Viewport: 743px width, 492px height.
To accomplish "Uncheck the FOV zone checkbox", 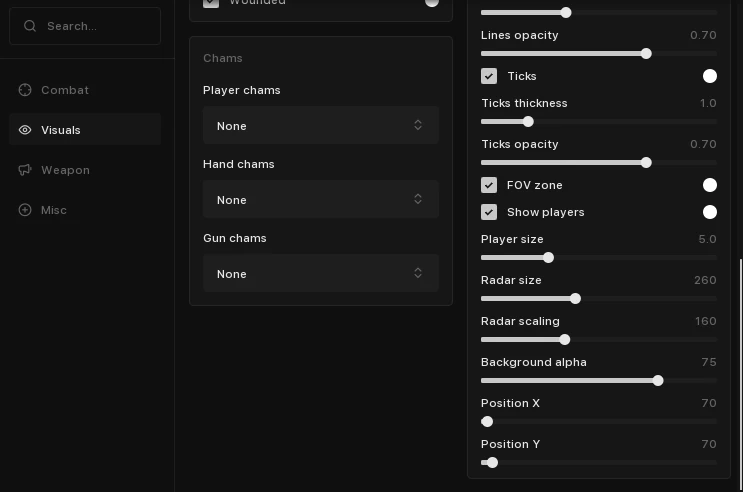I will point(489,185).
